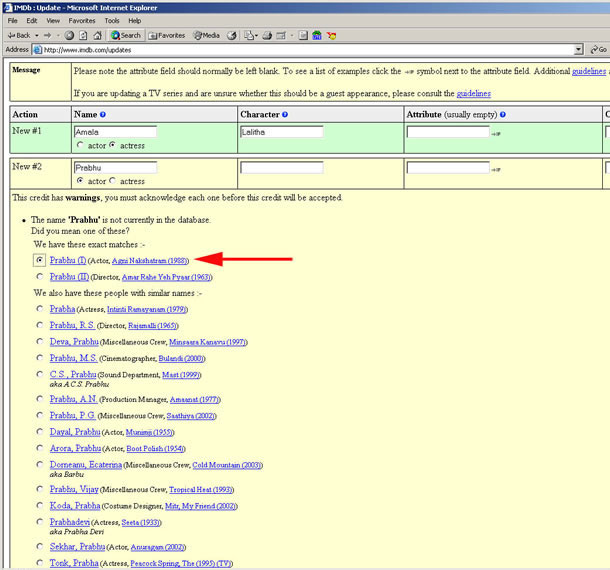Open the Domeanu, Ecaterina name link

pos(86,465)
